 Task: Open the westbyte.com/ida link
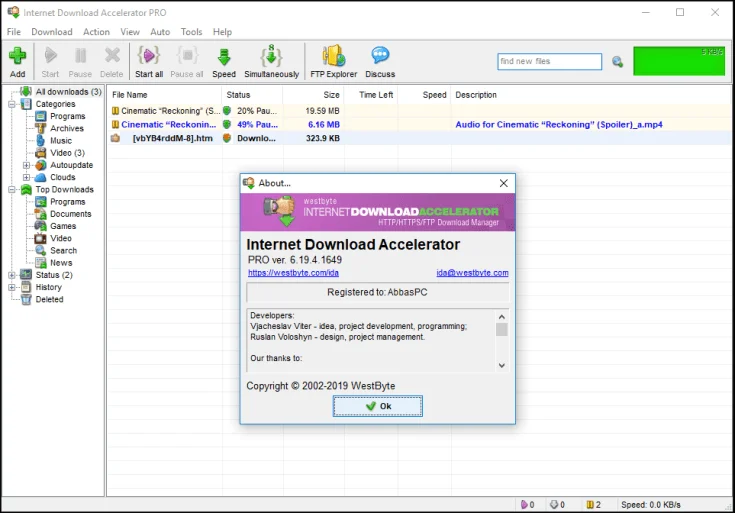pyautogui.click(x=293, y=272)
